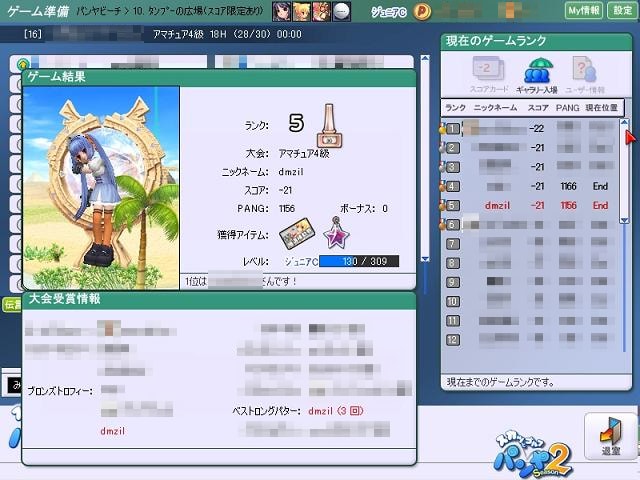640x480 pixels.
Task: Click the third character avatar in top bar
Action: 321,11
